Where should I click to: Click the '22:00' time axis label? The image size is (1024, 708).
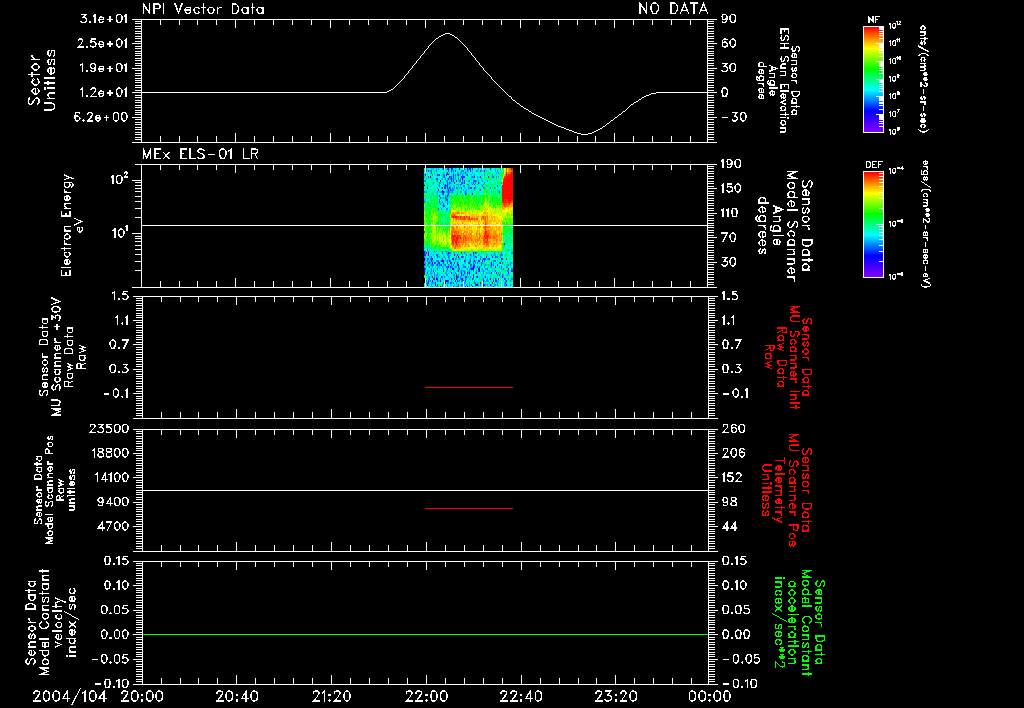pos(426,696)
